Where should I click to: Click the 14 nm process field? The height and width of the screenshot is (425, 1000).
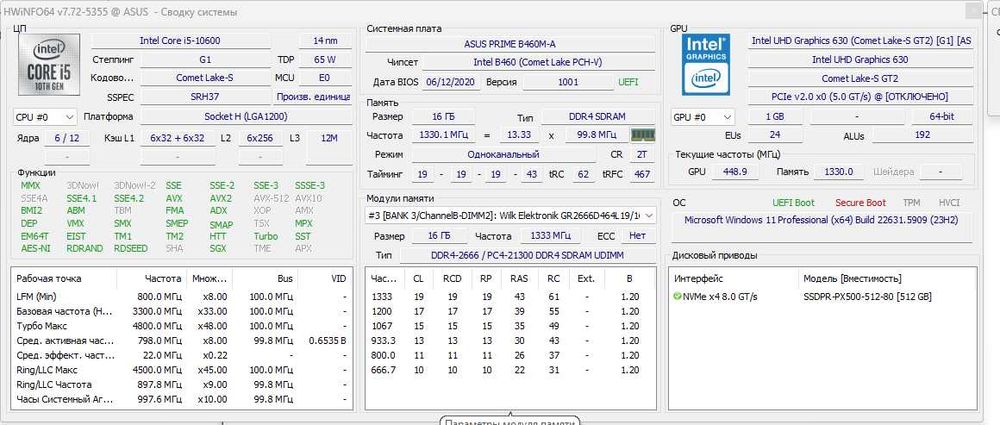[325, 41]
